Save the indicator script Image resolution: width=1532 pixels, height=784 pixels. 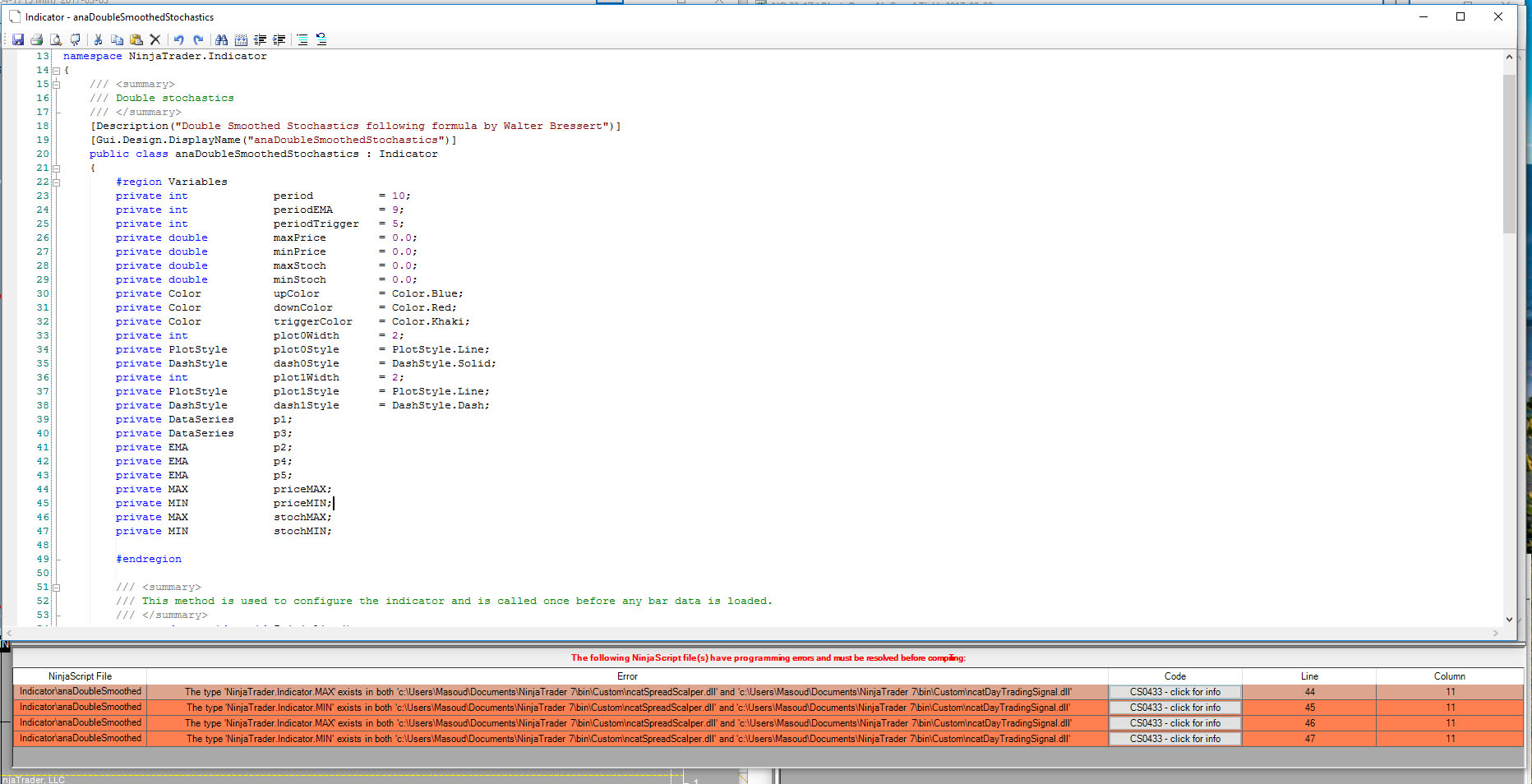coord(17,39)
